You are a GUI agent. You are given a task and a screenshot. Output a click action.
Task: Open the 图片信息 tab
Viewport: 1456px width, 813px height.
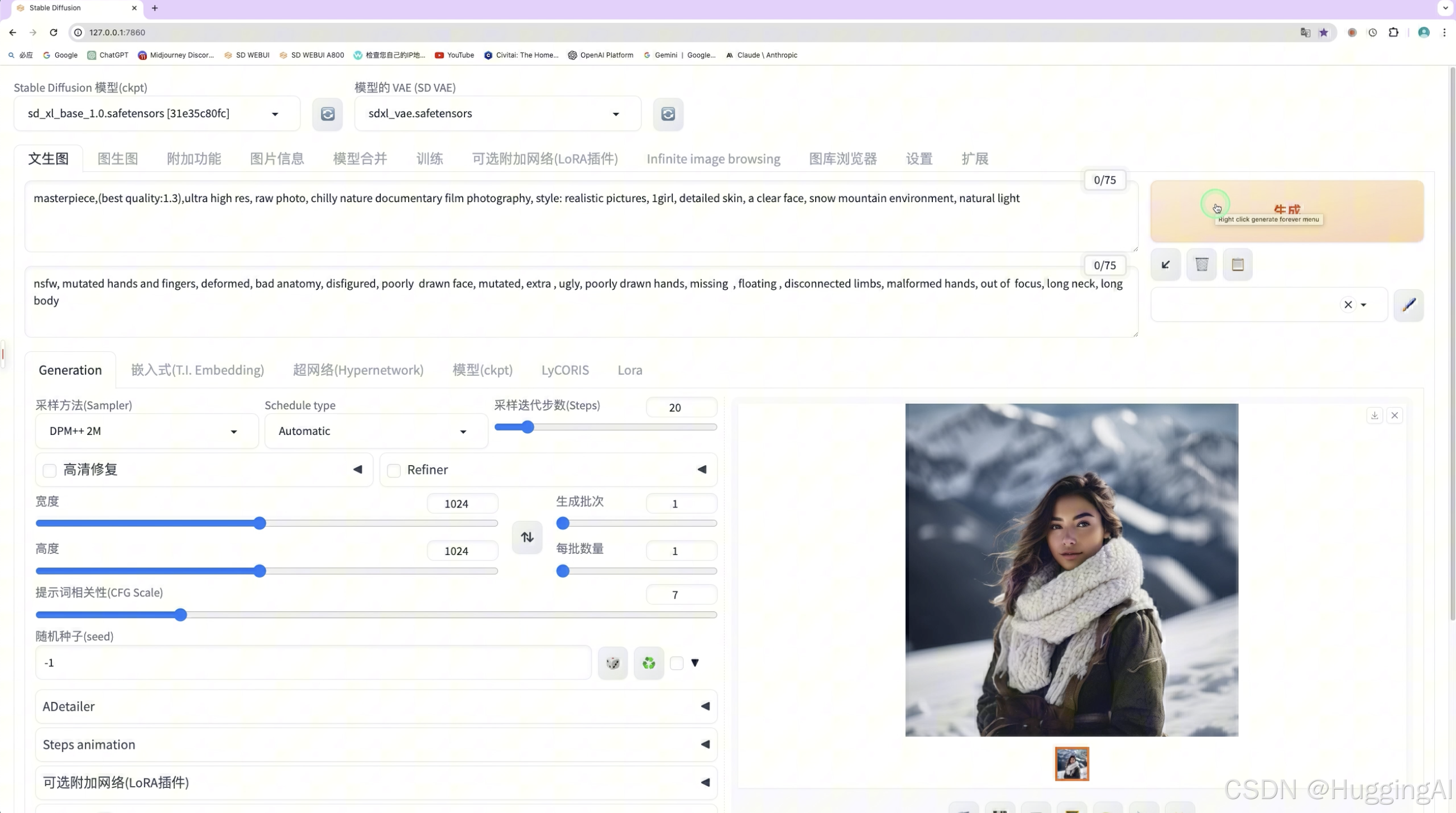tap(277, 159)
